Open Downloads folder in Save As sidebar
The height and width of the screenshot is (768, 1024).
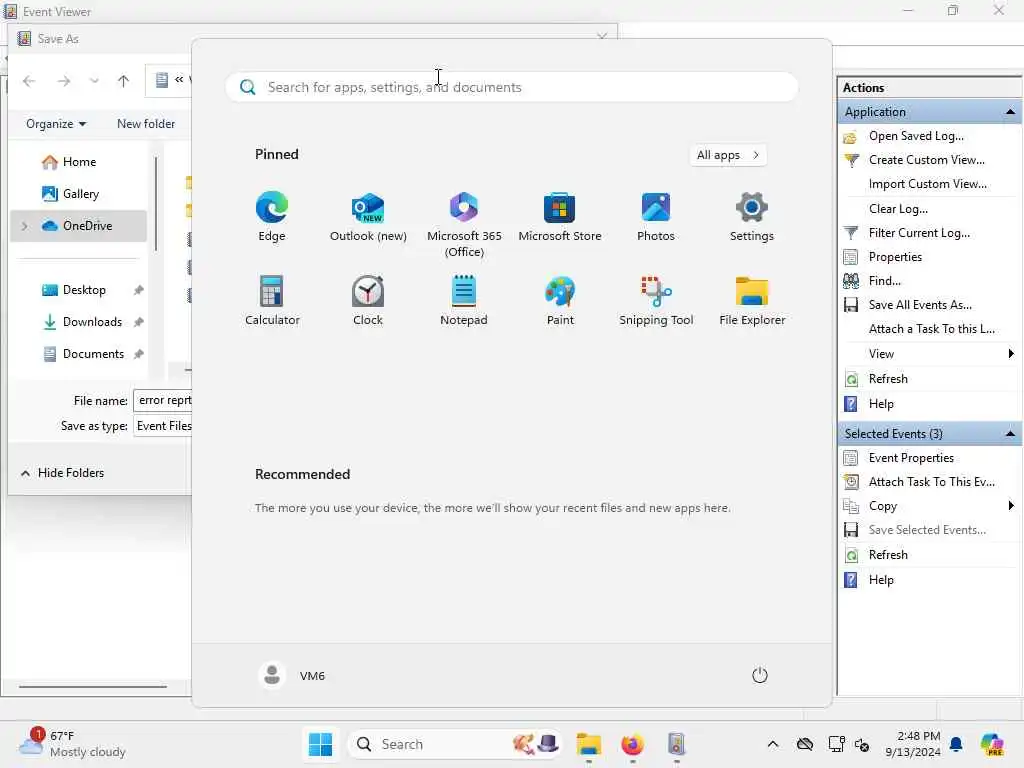pos(91,322)
